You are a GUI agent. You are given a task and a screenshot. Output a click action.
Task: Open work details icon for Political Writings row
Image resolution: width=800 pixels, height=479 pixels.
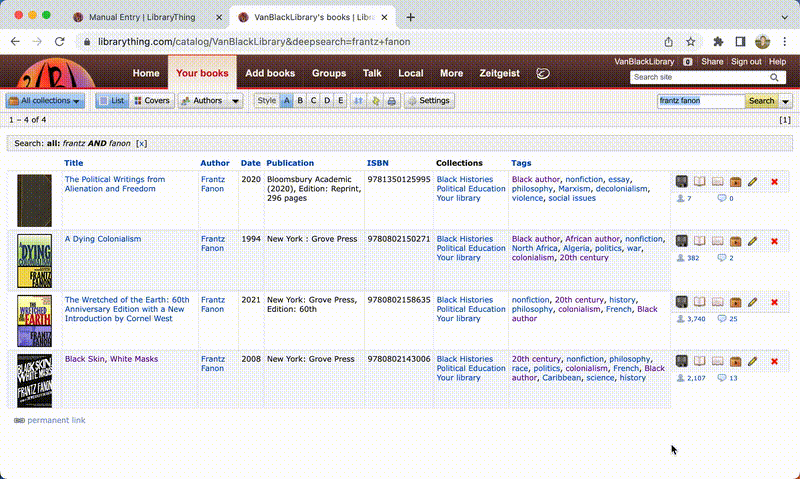[682, 182]
